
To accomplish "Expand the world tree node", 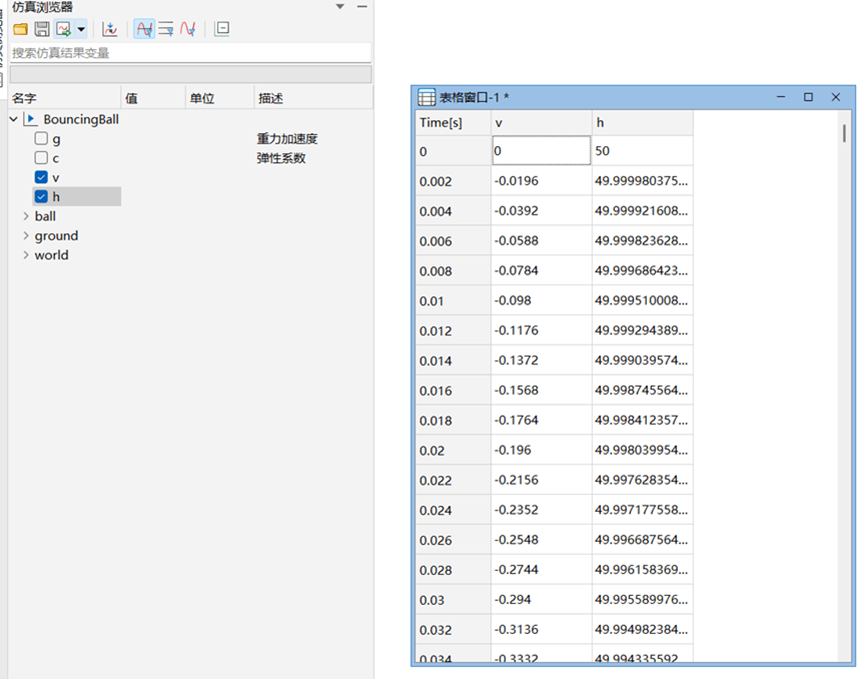I will 26,255.
